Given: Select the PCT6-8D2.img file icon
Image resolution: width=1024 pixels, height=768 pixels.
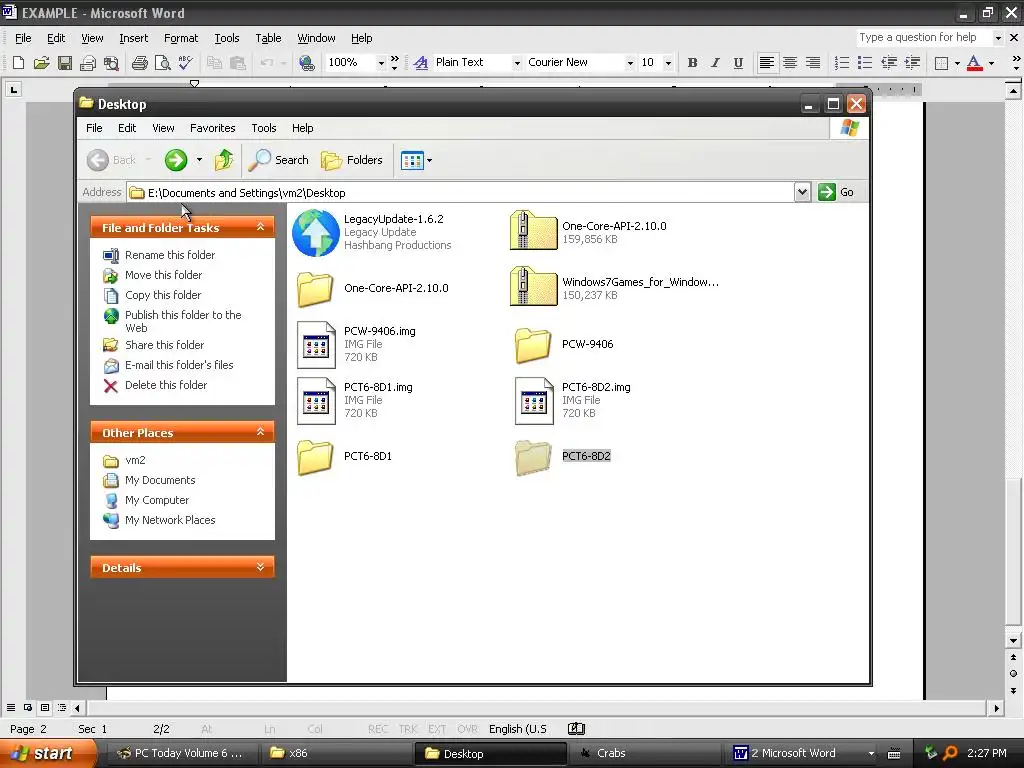Looking at the screenshot, I should [x=534, y=401].
